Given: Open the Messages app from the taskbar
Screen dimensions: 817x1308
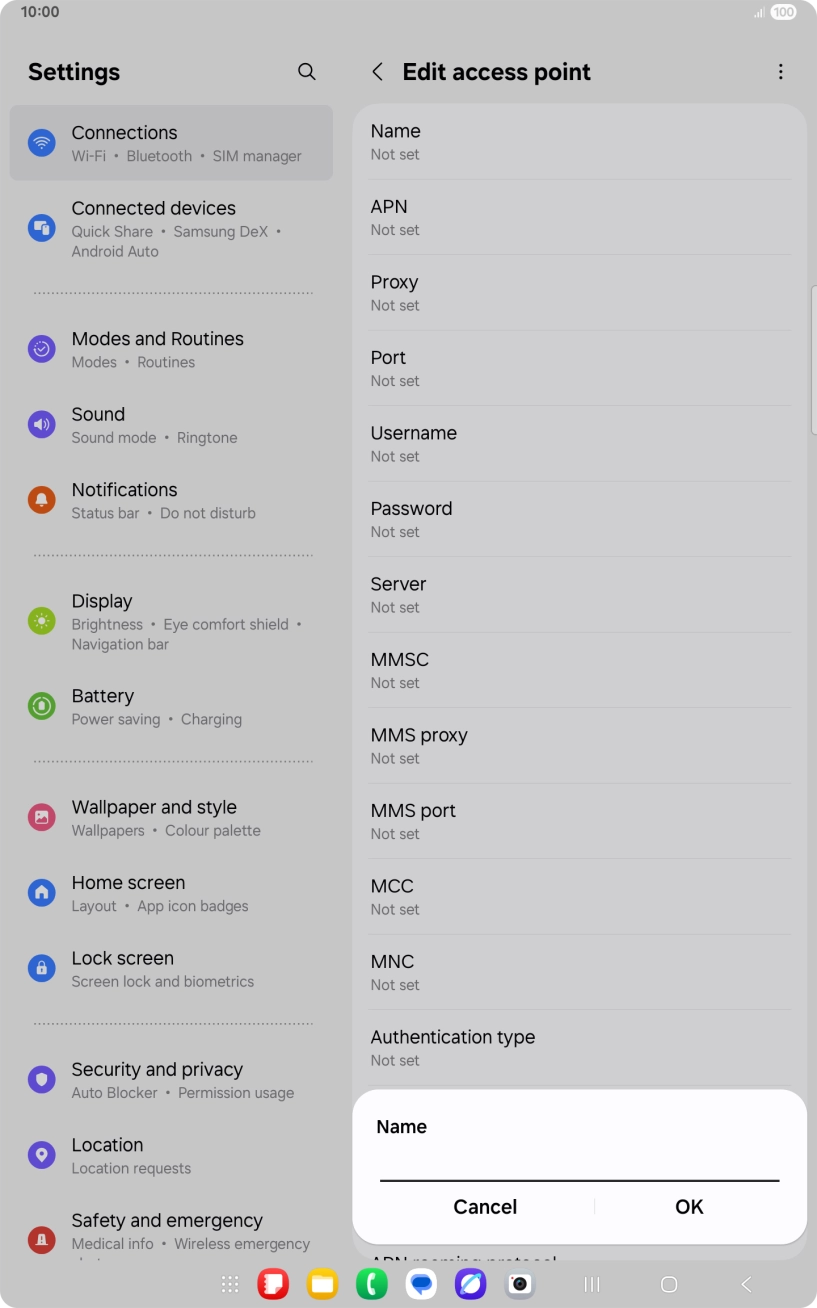Looking at the screenshot, I should pos(421,1284).
